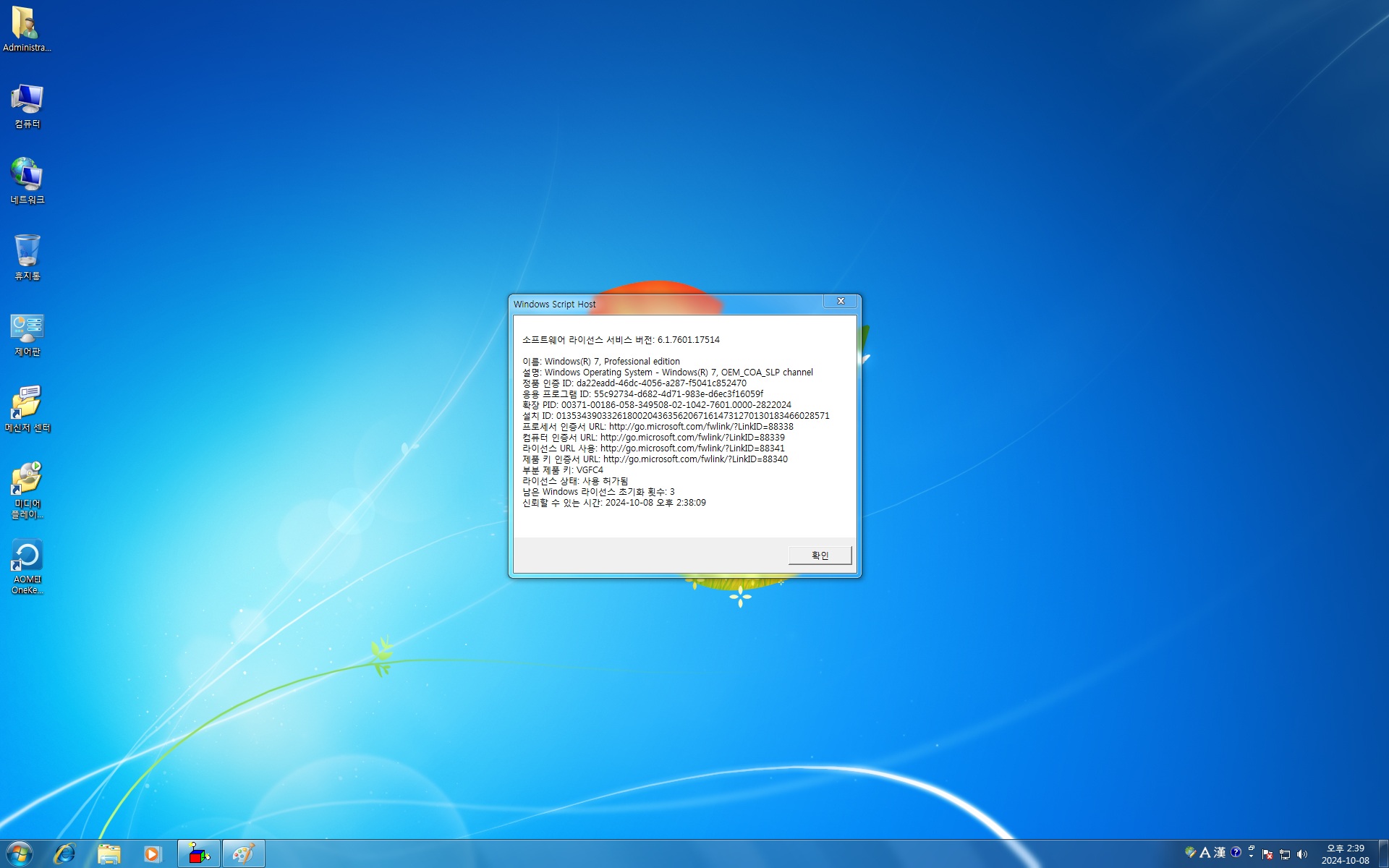Close the Windows Script Host dialog
This screenshot has width=1389, height=868.
pyautogui.click(x=840, y=301)
